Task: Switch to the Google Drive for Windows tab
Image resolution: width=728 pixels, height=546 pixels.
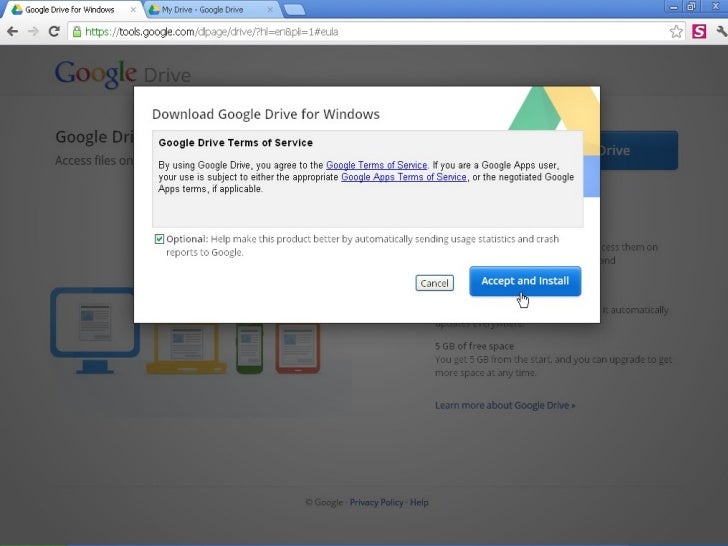Action: tap(70, 9)
